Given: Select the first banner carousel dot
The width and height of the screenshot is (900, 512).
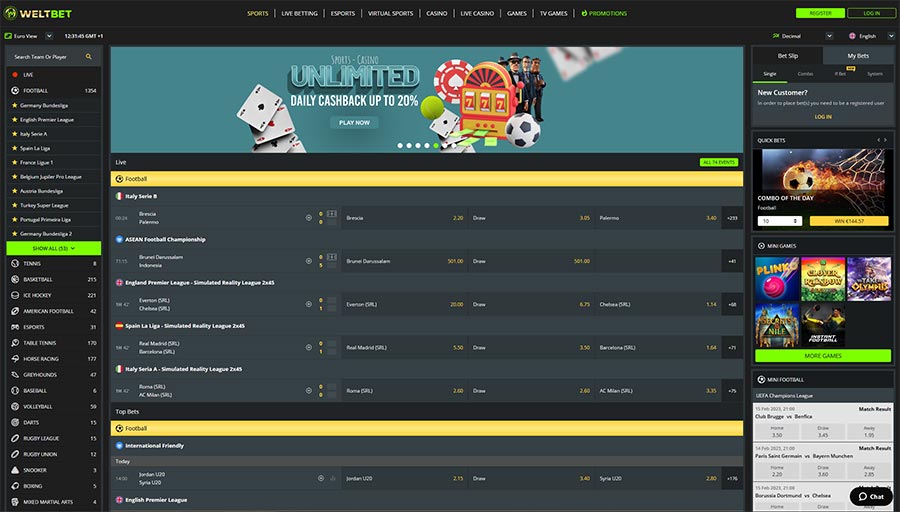Looking at the screenshot, I should [x=400, y=146].
